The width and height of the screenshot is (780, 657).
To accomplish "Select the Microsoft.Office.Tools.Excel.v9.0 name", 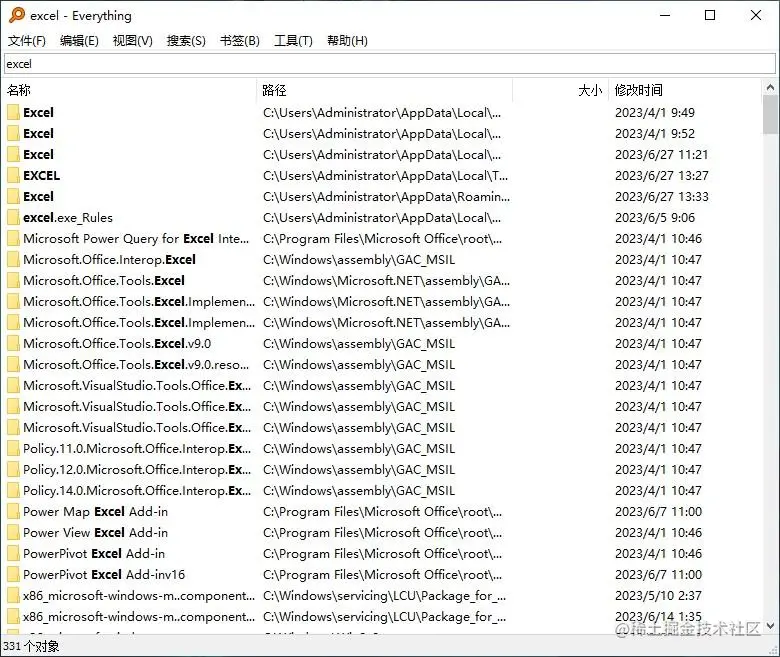I will point(117,343).
